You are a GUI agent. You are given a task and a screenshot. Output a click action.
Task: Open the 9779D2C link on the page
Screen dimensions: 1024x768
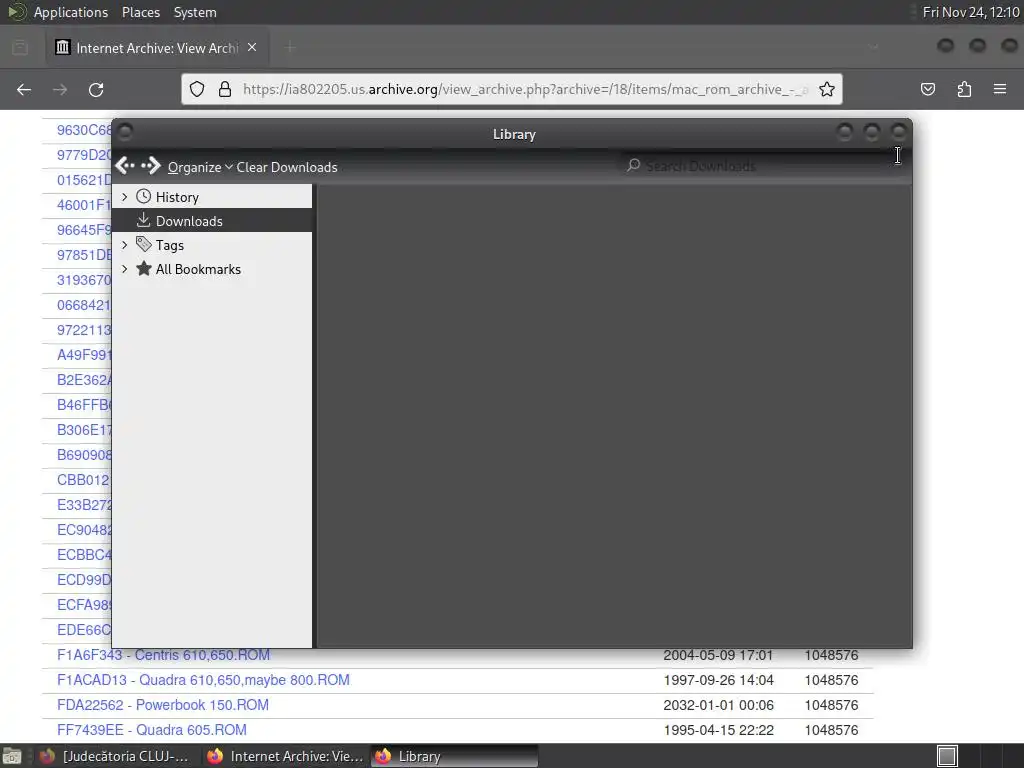[x=84, y=155]
